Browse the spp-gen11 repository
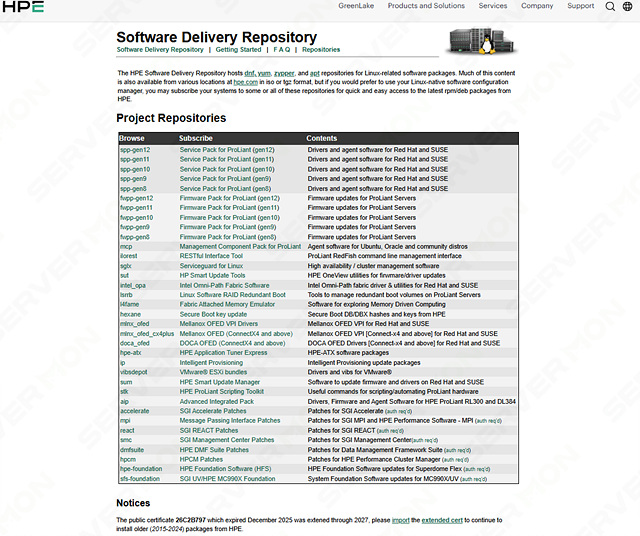Screen dimensions: 640x536 click(135, 159)
